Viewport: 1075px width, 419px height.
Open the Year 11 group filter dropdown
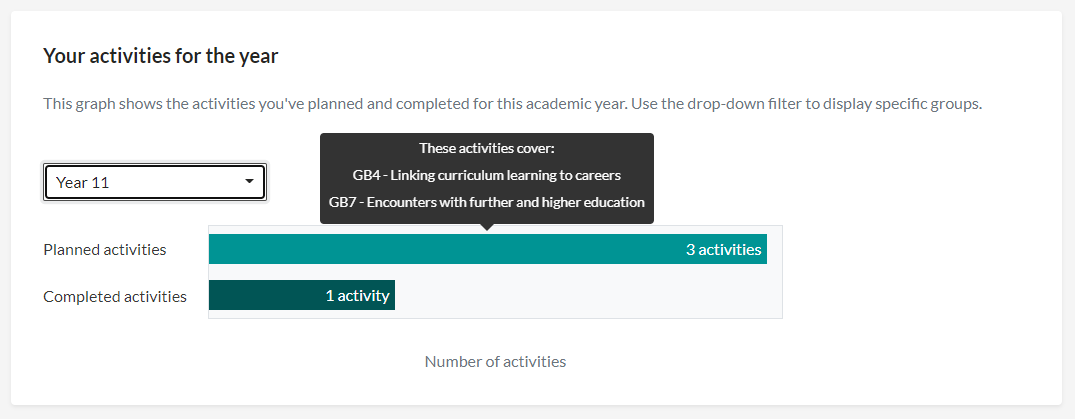pos(155,182)
